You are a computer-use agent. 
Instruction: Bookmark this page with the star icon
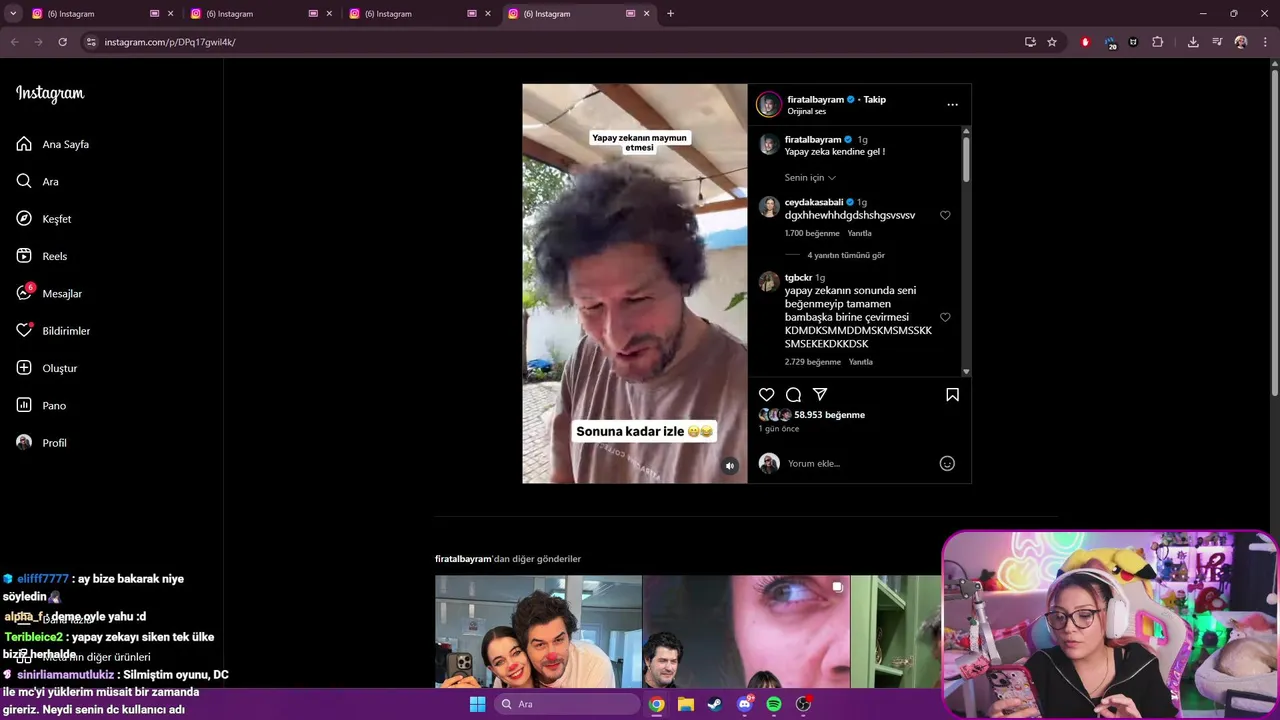point(1052,42)
